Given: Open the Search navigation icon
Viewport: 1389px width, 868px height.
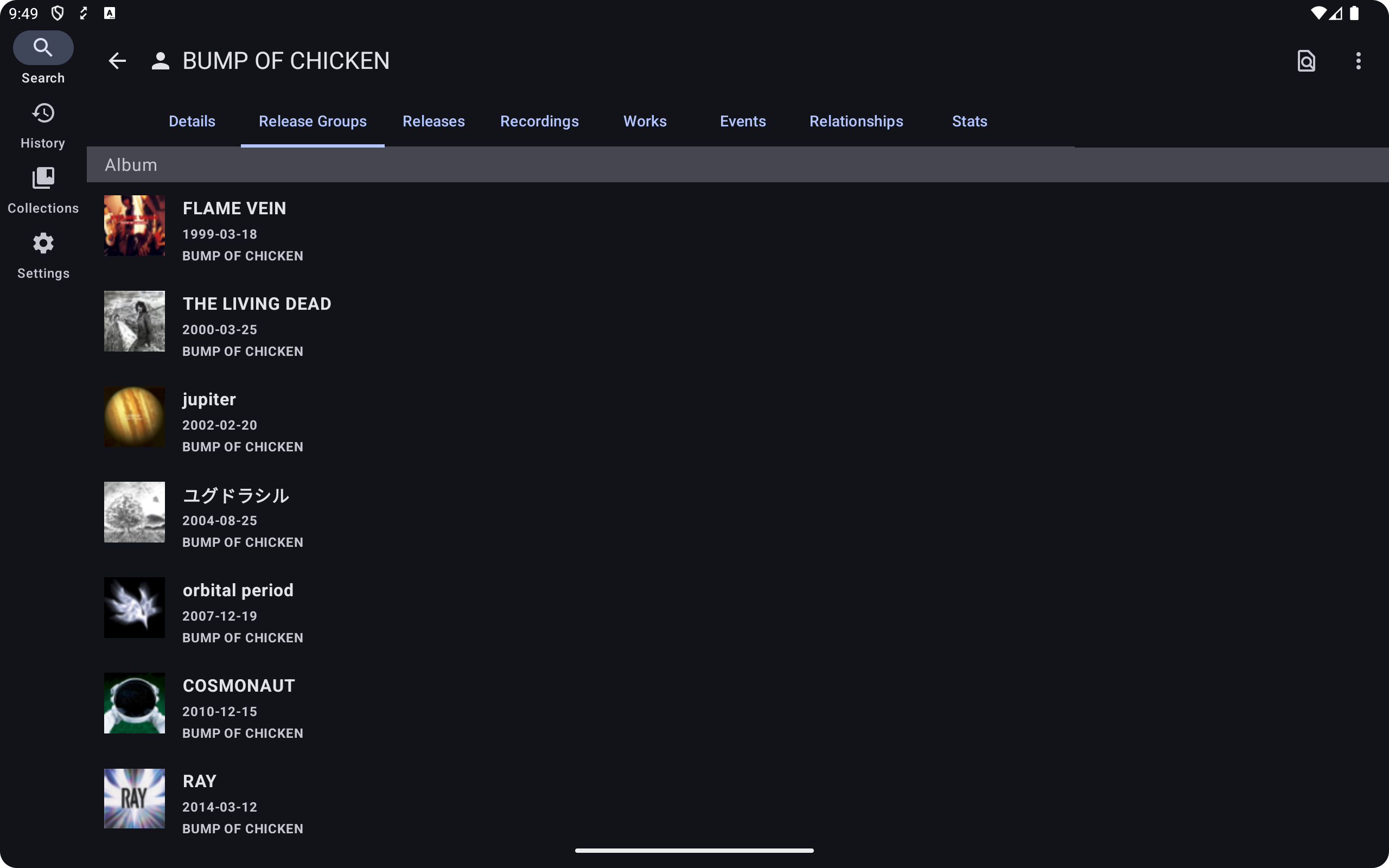Looking at the screenshot, I should click(43, 48).
